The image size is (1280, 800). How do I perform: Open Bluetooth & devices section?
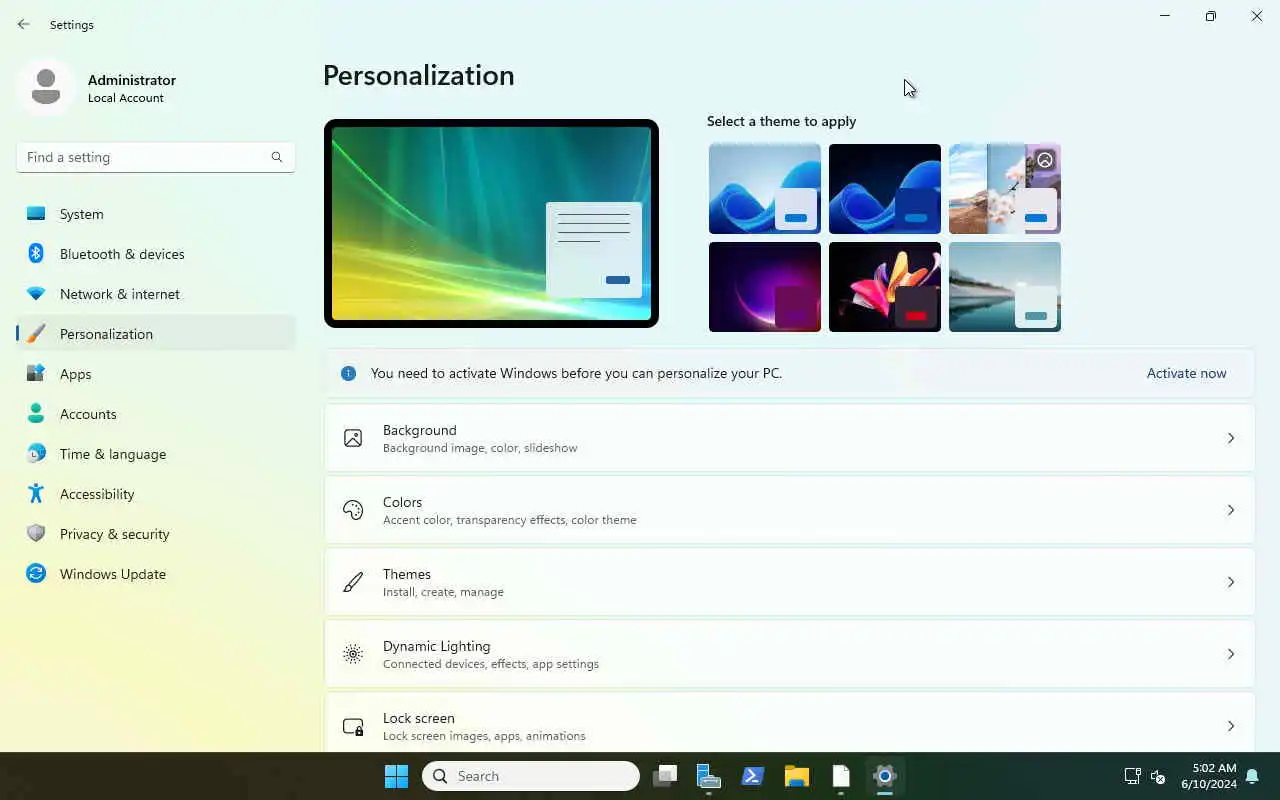(156, 254)
